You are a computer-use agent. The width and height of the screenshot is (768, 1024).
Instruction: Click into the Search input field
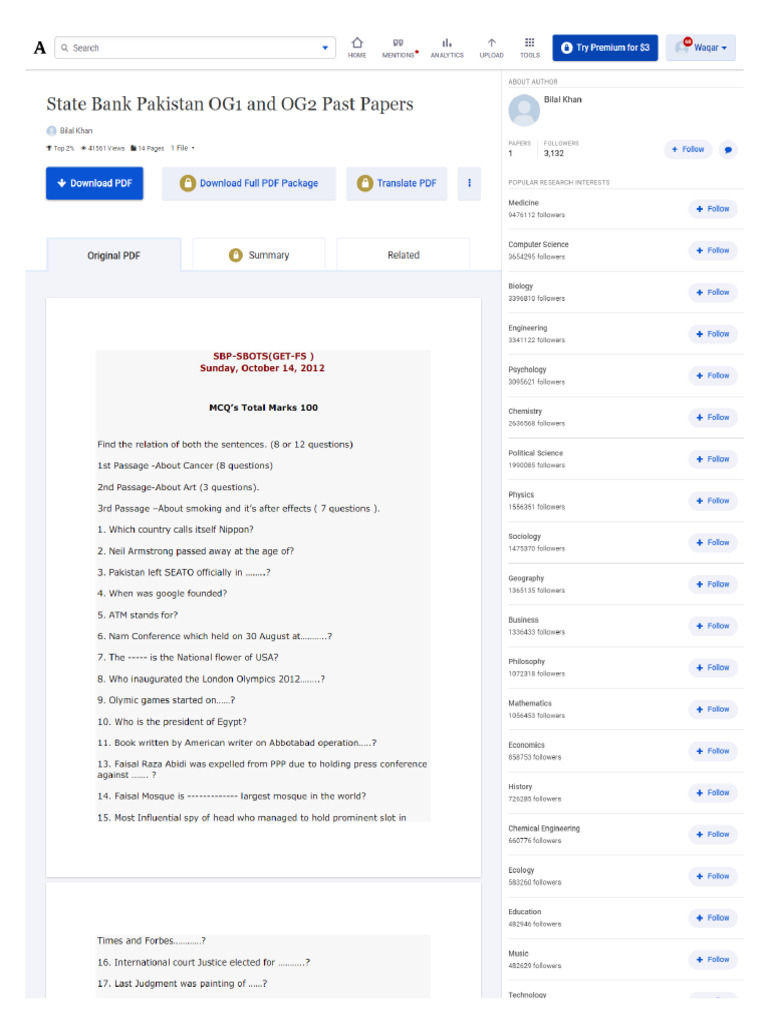pyautogui.click(x=190, y=48)
